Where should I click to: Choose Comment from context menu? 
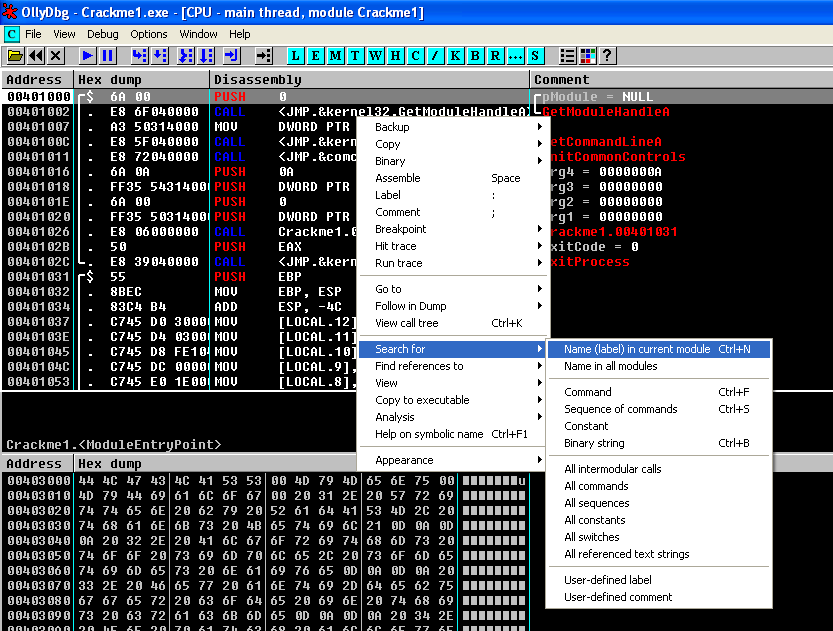[x=453, y=212]
